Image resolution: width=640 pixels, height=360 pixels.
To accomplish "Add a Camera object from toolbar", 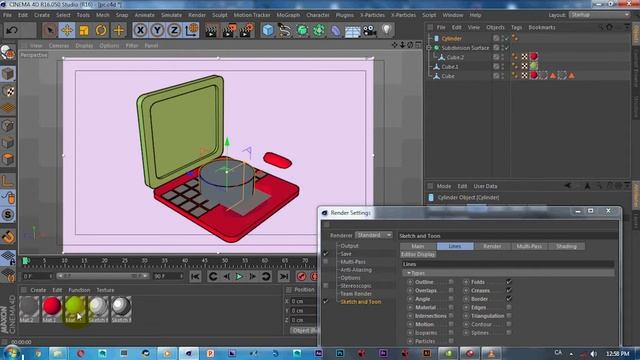I will [x=370, y=30].
